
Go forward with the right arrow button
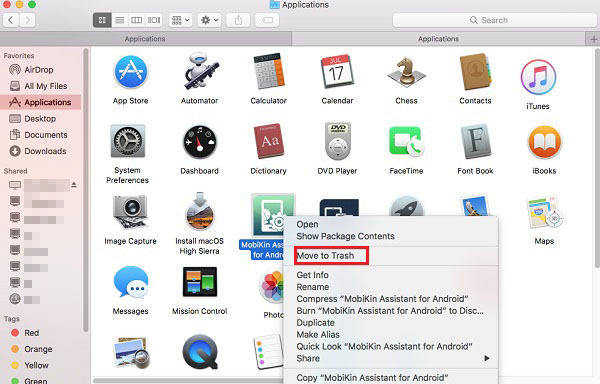(27, 20)
